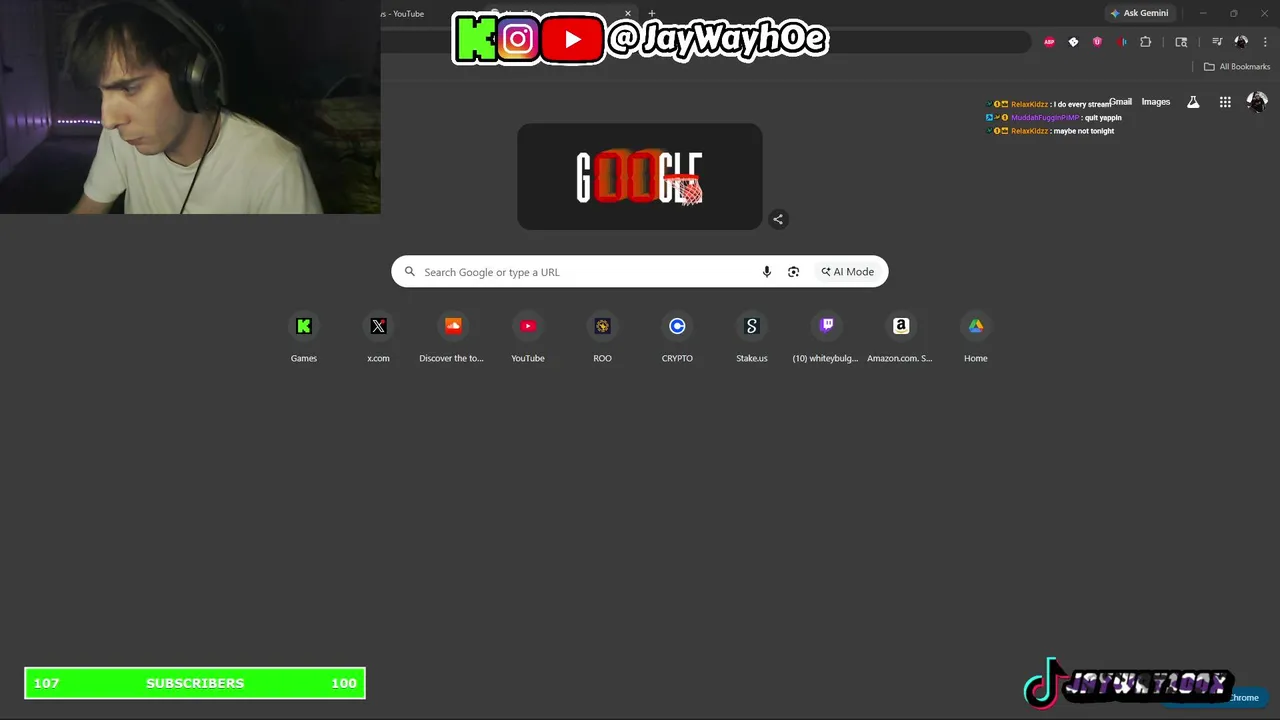
Task: Open the All Bookmarks folder
Action: point(1237,67)
